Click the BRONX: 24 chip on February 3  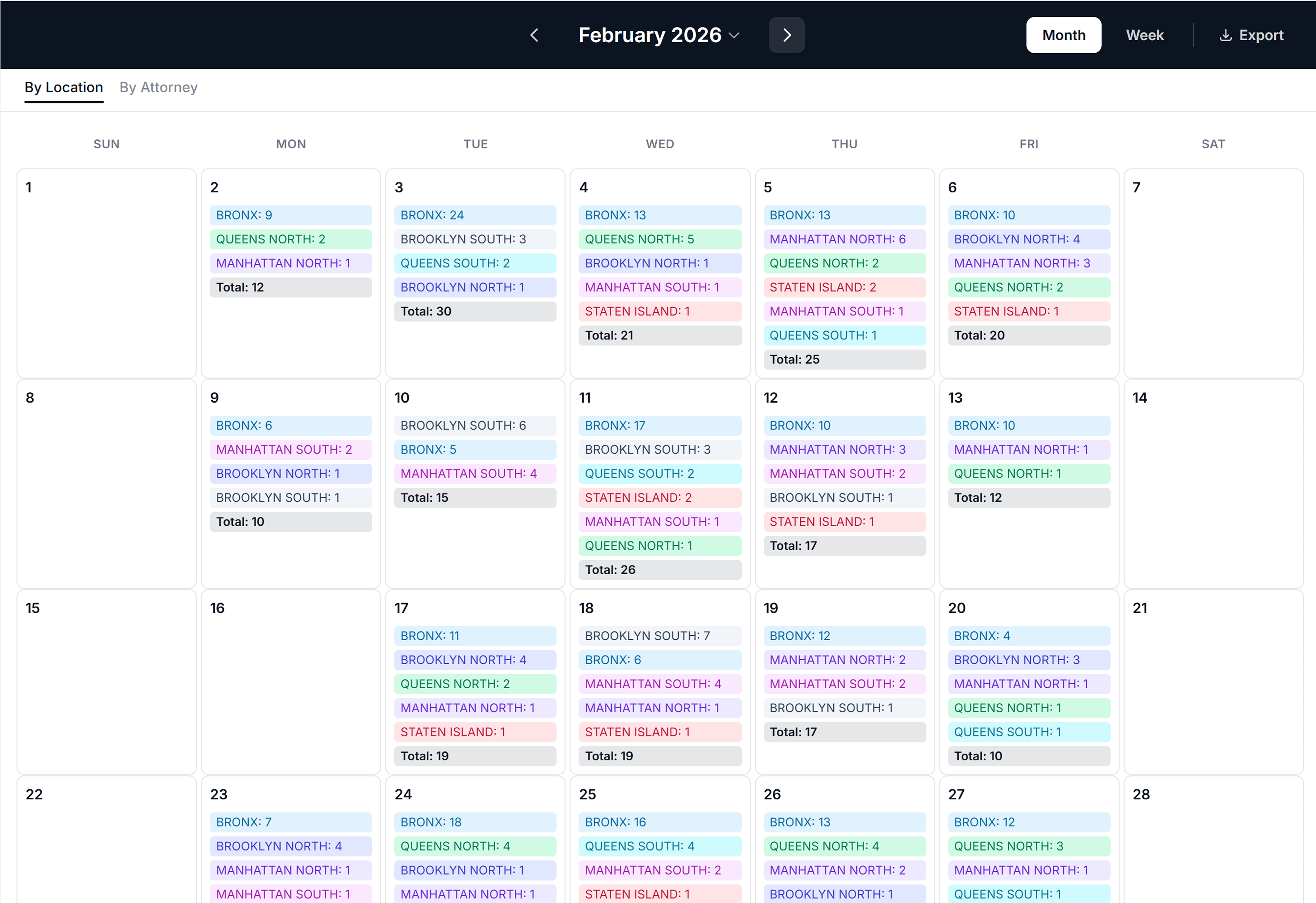(x=475, y=215)
